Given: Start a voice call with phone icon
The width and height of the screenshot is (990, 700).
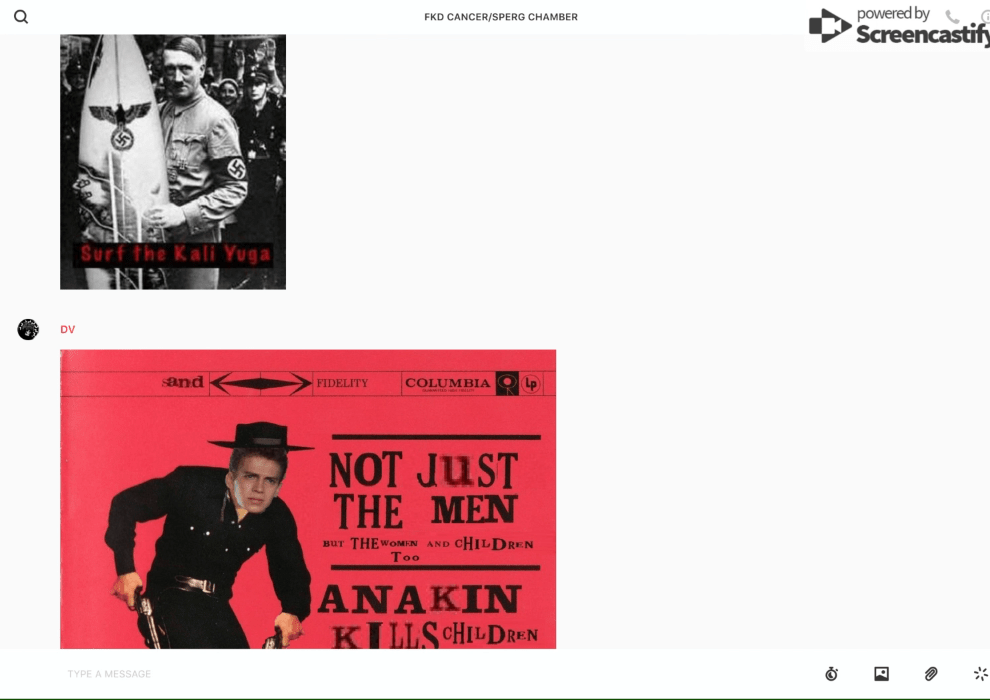Looking at the screenshot, I should click(952, 17).
